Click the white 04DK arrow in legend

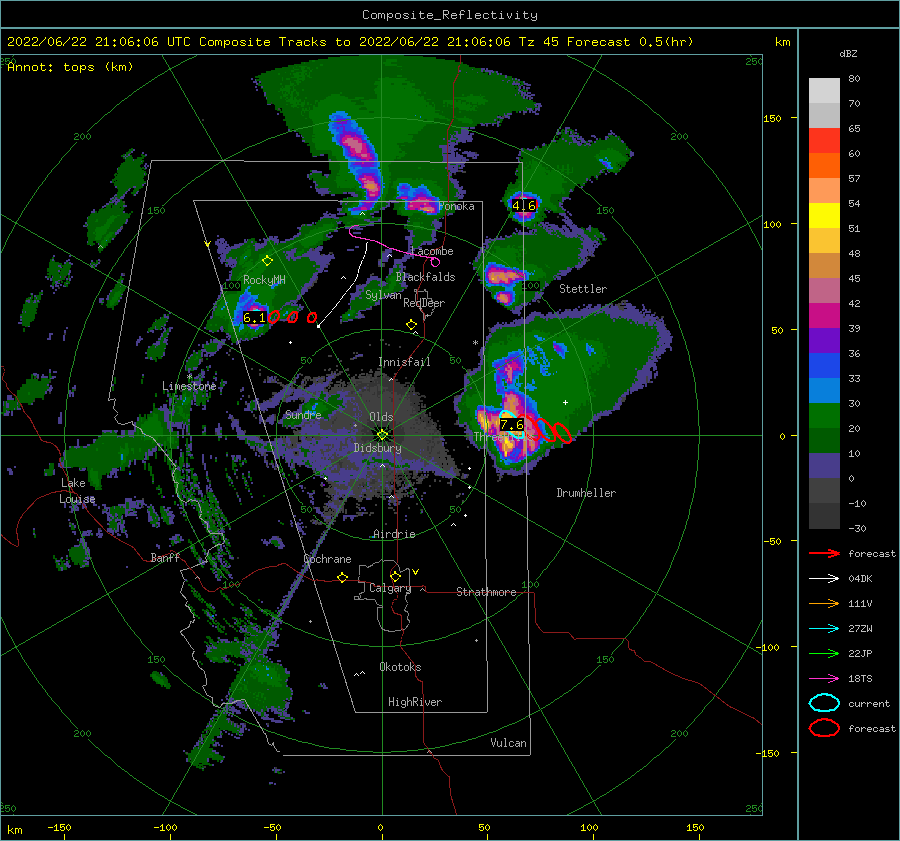tap(825, 579)
